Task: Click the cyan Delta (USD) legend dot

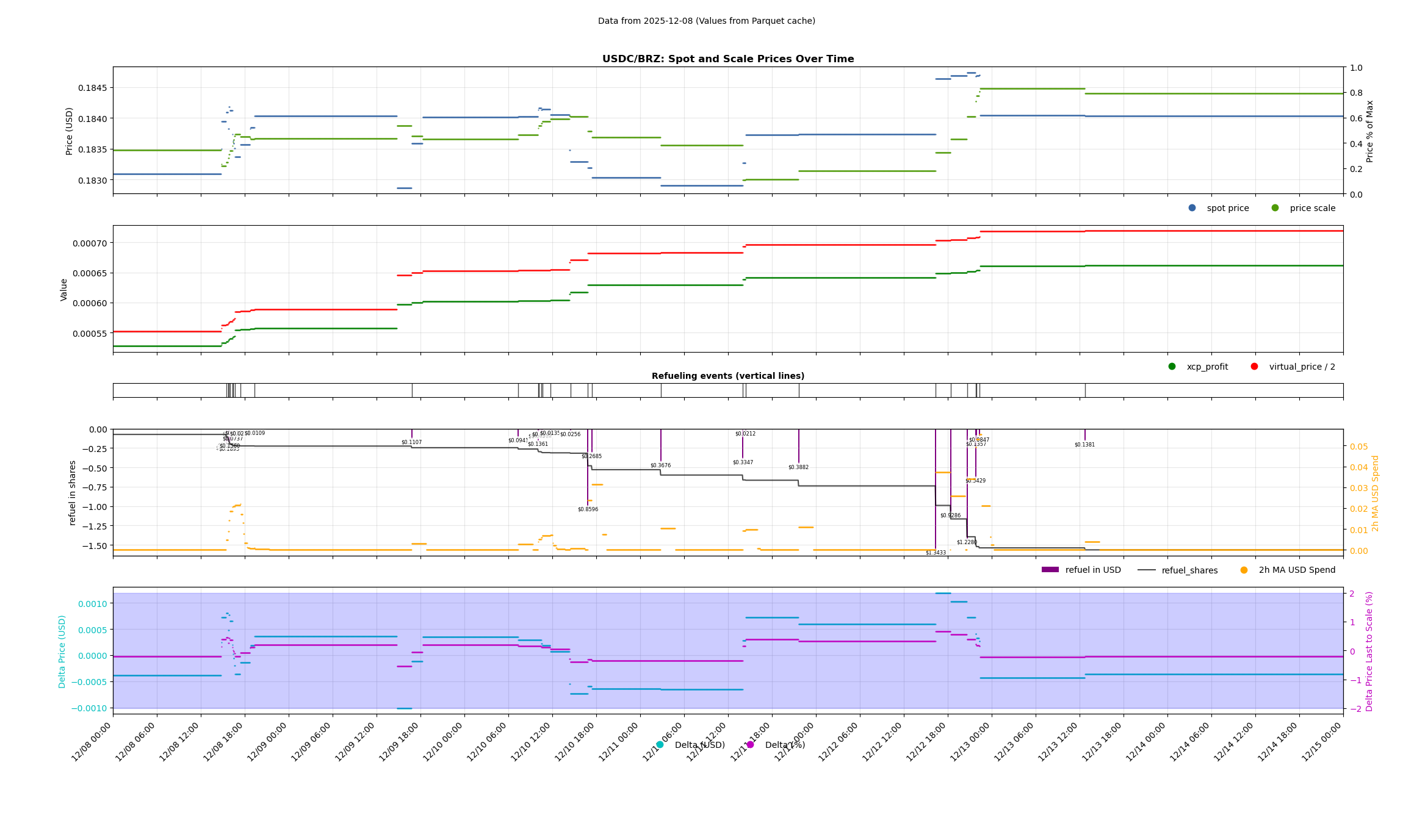Action: [x=660, y=745]
